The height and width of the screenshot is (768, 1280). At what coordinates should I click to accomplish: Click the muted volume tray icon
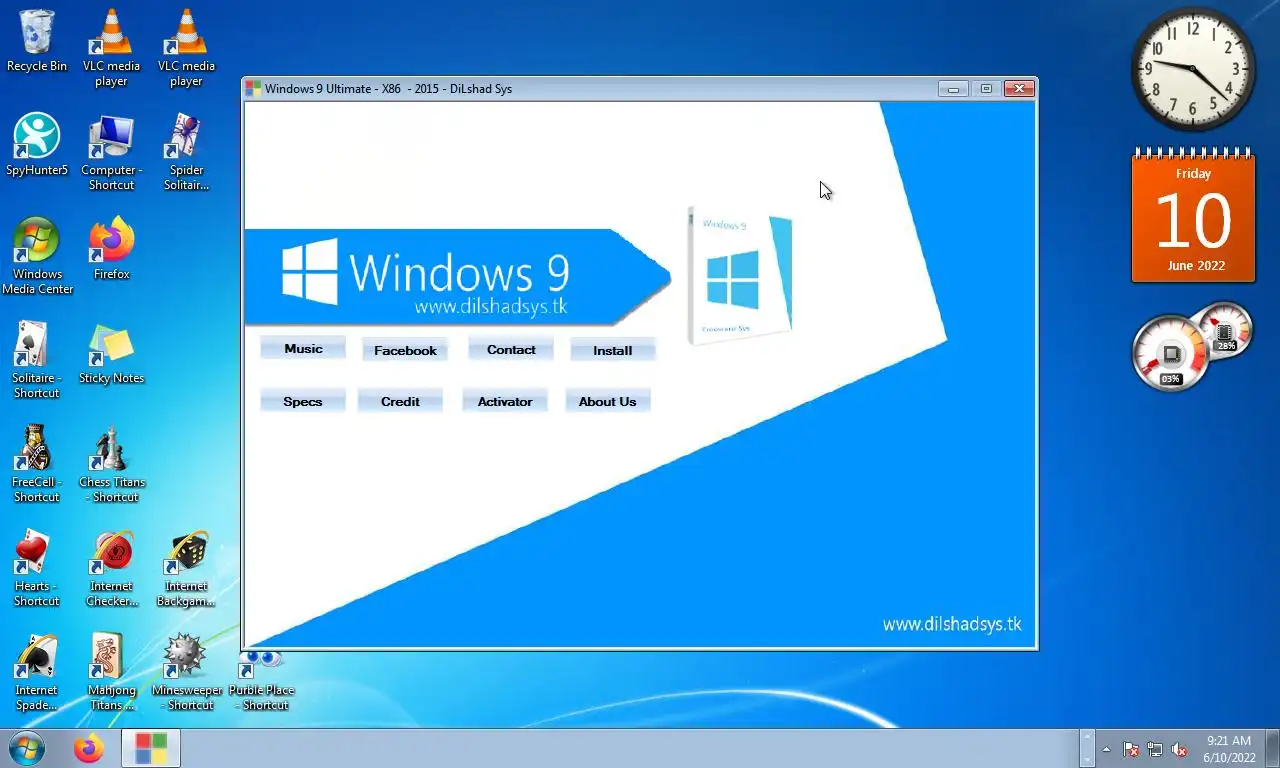tap(1179, 749)
